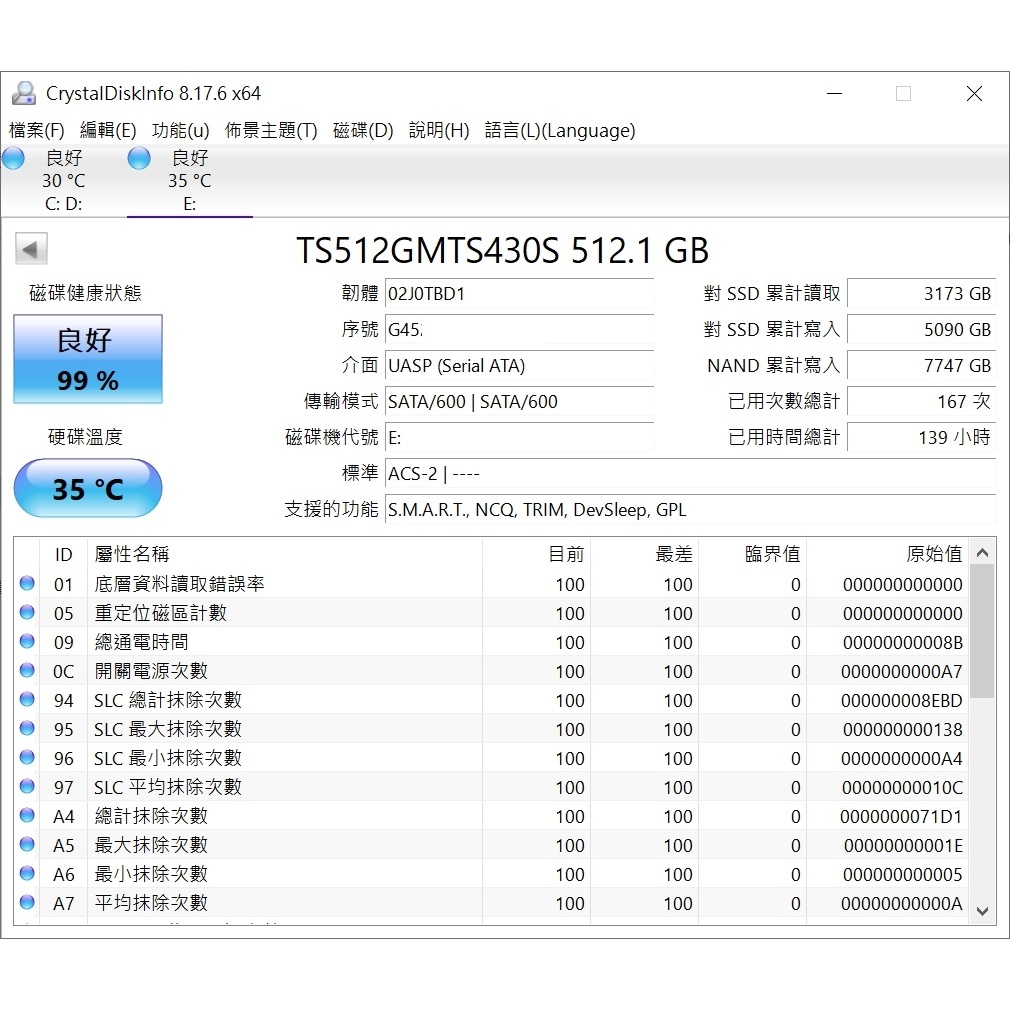
Task: Open the 檔案(F) menu
Action: 37,131
